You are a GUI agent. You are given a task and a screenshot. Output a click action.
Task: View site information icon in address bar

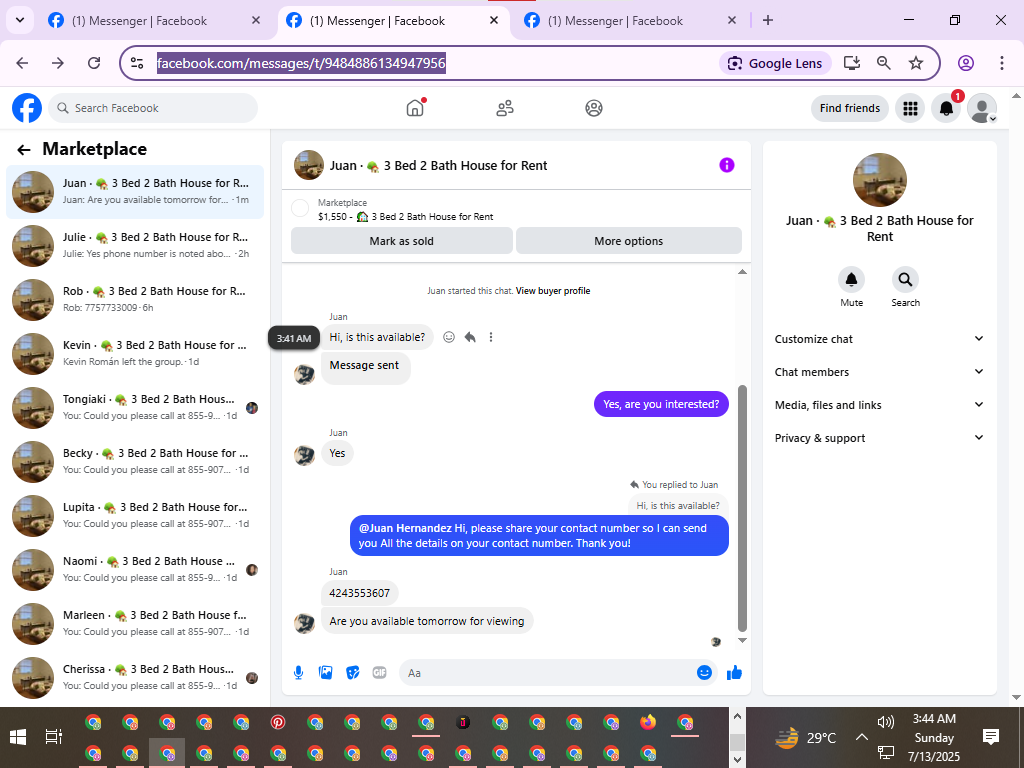137,63
